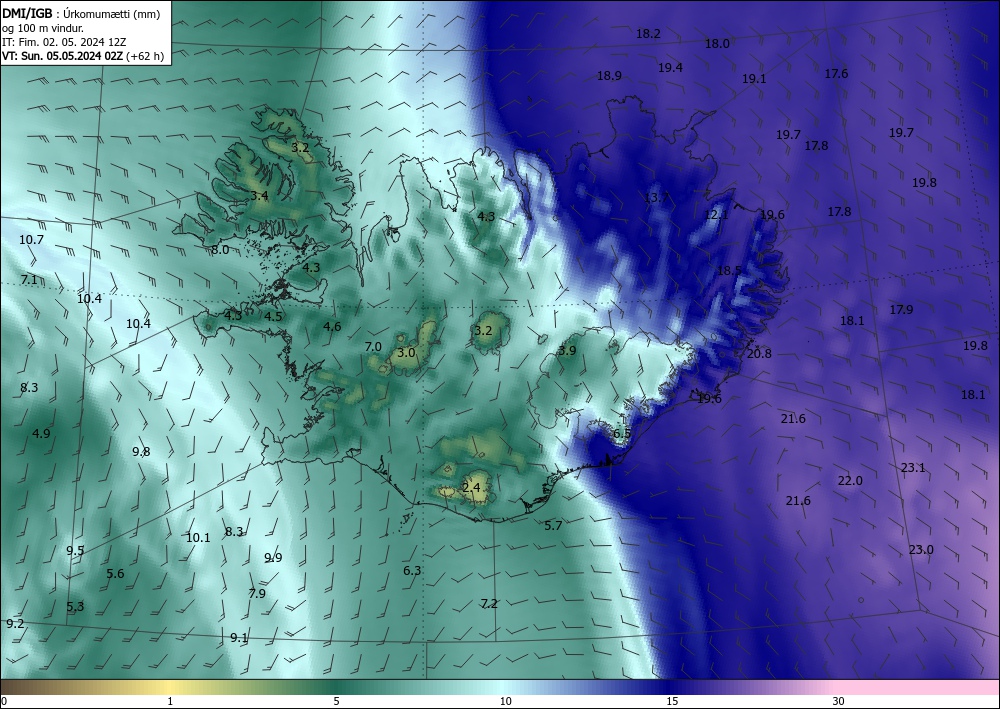Click the map value 7.0
The width and height of the screenshot is (1000, 709).
[x=372, y=347]
